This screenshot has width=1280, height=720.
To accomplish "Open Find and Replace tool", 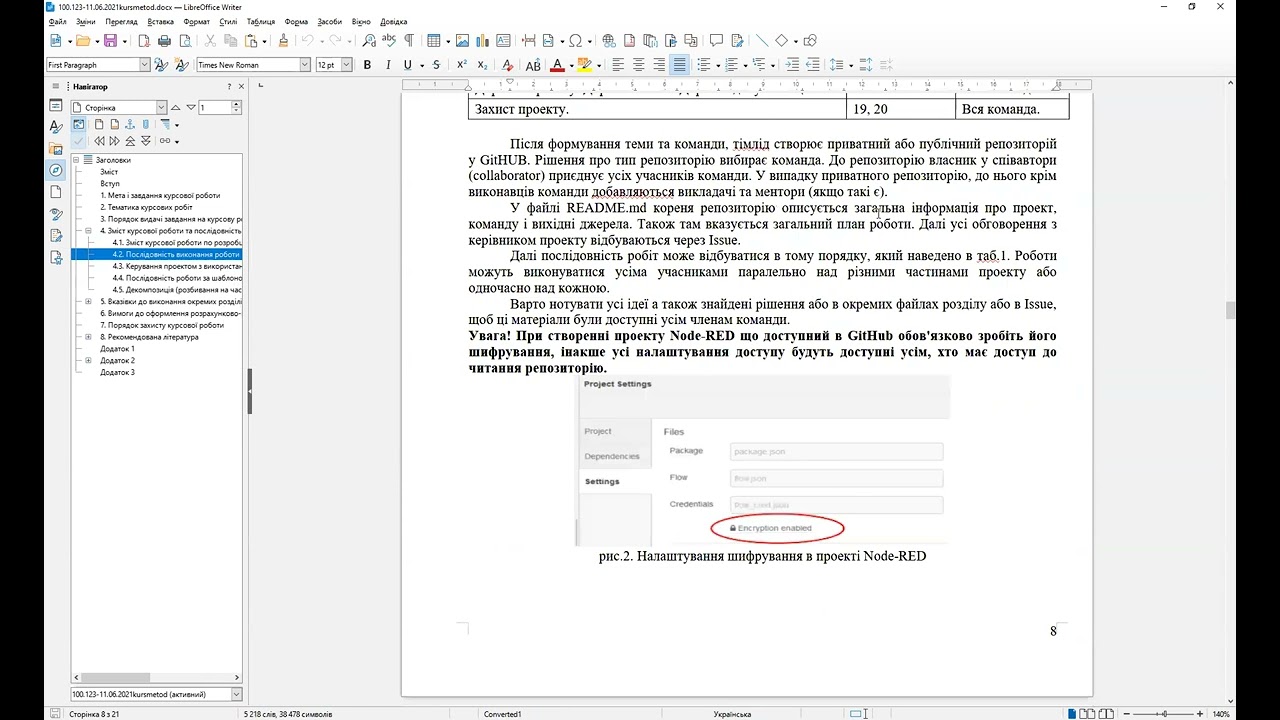I will point(369,41).
